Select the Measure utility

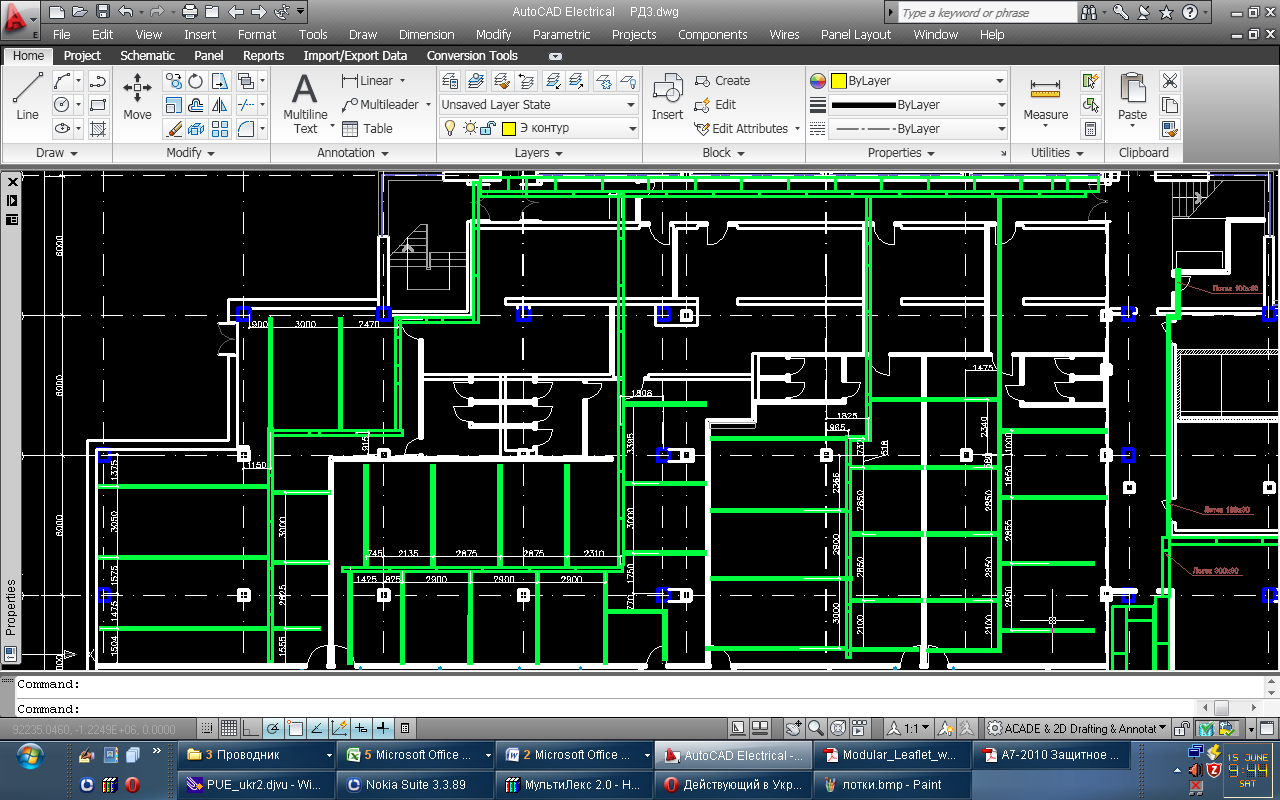(1045, 97)
